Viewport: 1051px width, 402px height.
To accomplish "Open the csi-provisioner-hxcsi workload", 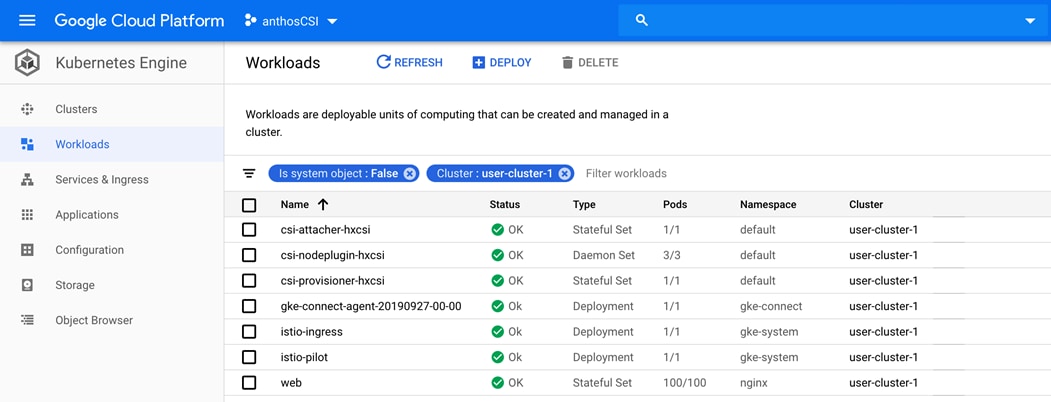I will coord(332,281).
